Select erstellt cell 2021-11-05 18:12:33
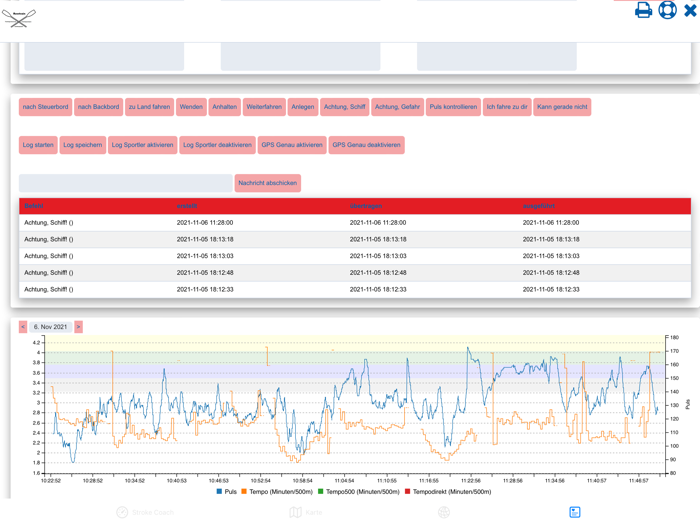 205,290
